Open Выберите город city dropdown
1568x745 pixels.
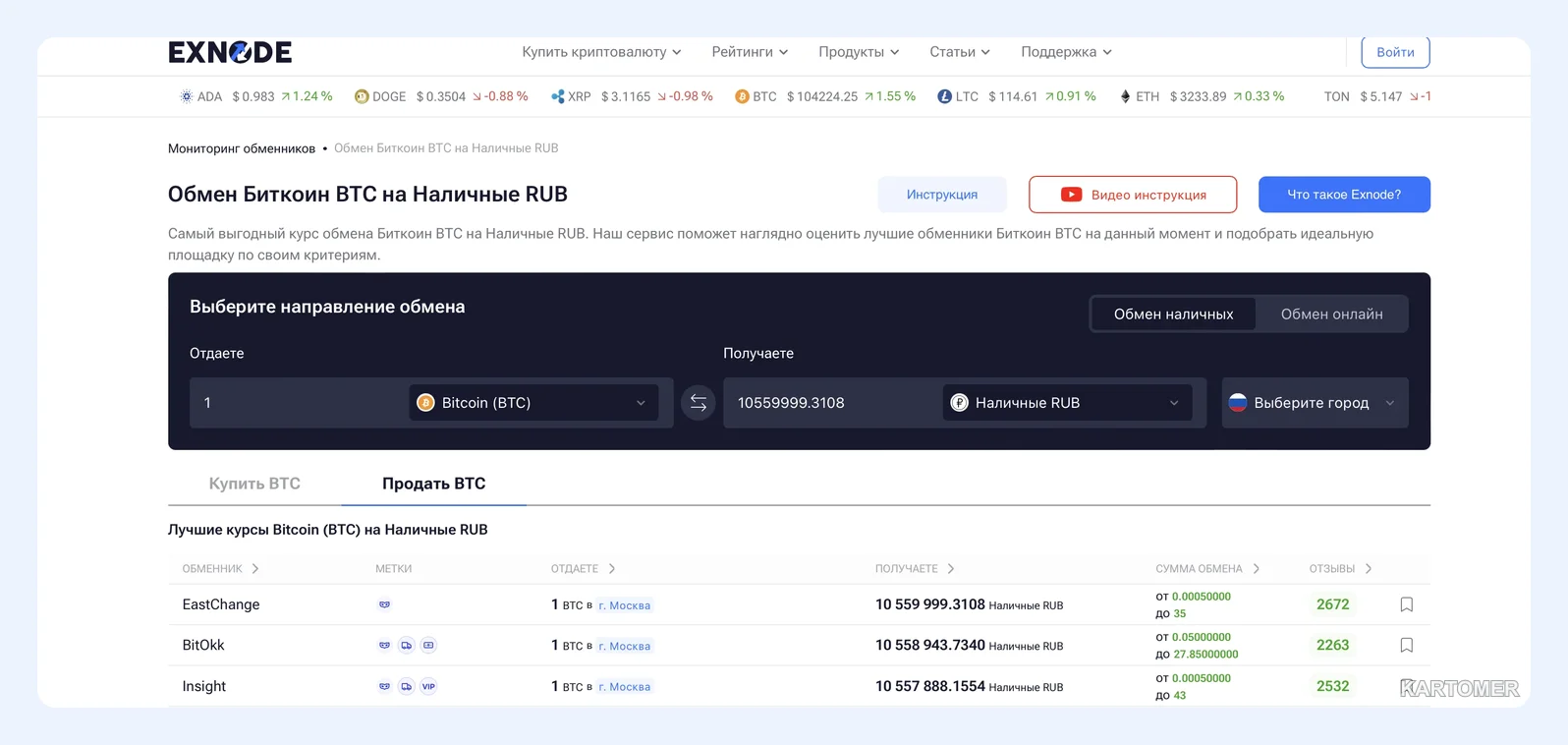click(x=1315, y=403)
